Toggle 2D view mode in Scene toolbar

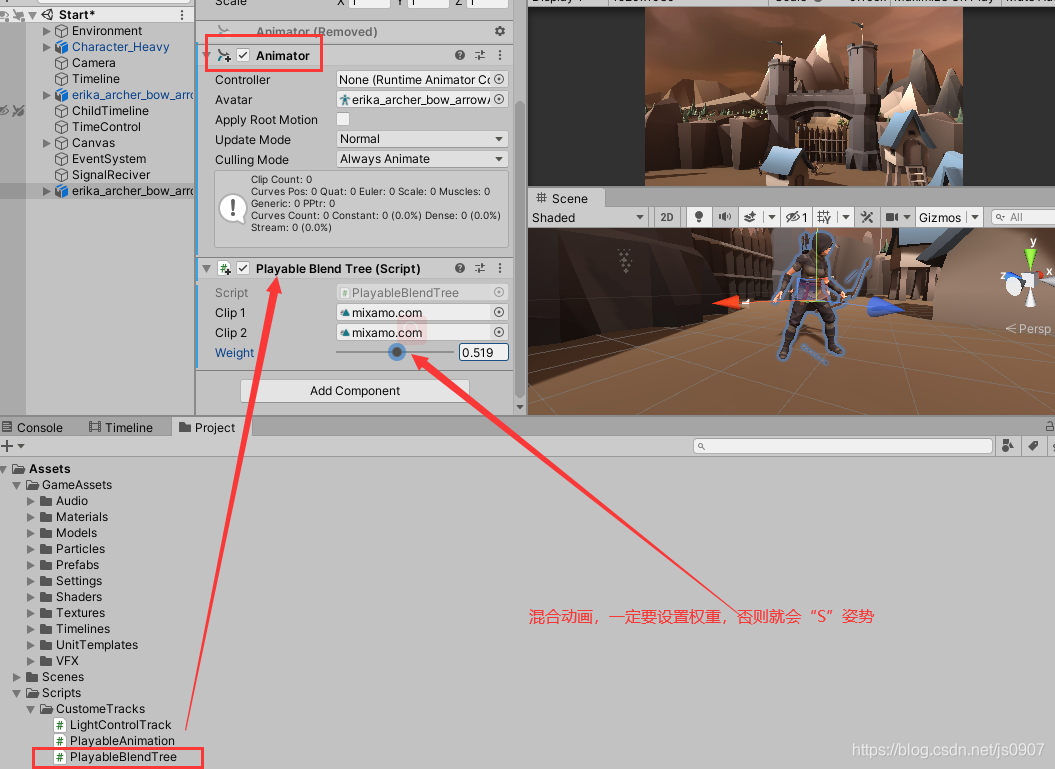(x=667, y=217)
